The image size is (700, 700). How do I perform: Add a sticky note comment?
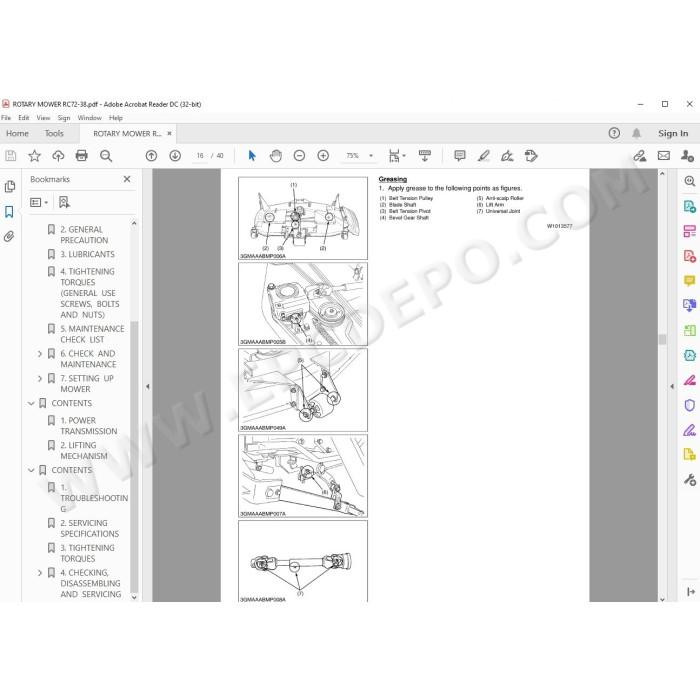pyautogui.click(x=460, y=156)
